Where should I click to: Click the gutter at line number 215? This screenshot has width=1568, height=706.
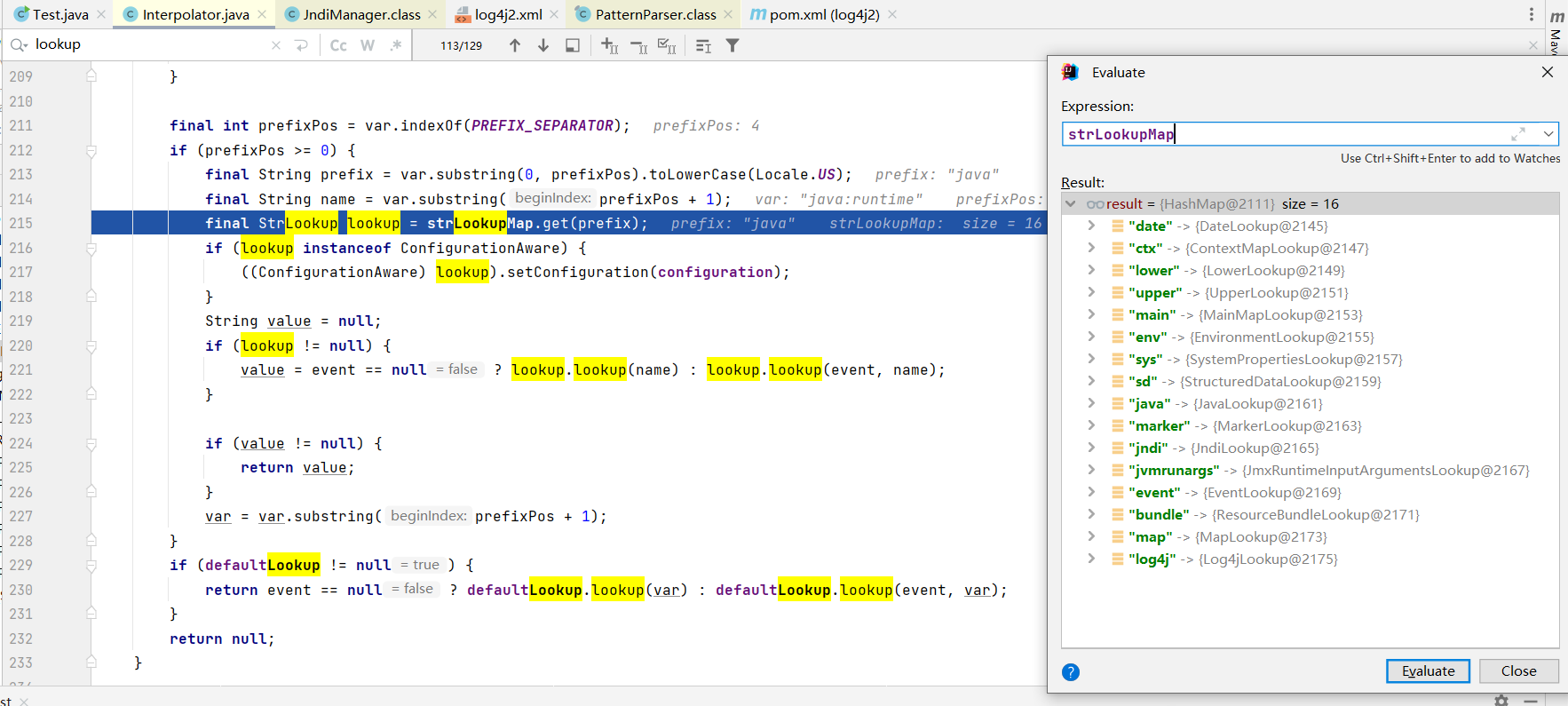coord(21,223)
